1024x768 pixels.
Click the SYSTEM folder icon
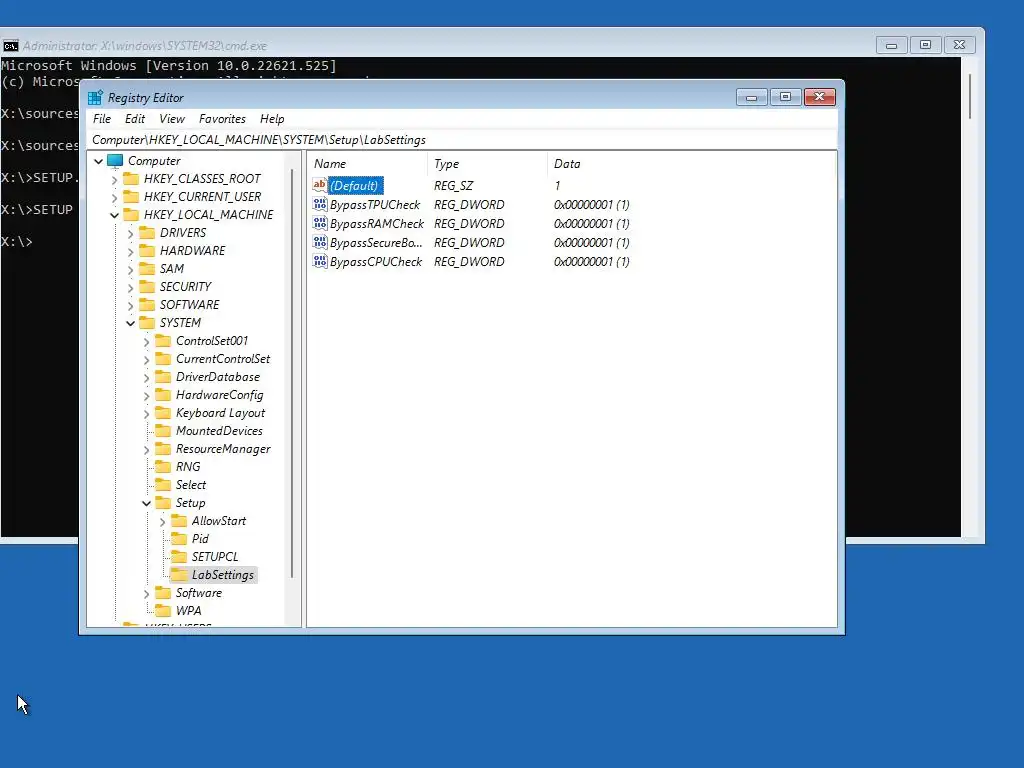pyautogui.click(x=148, y=323)
